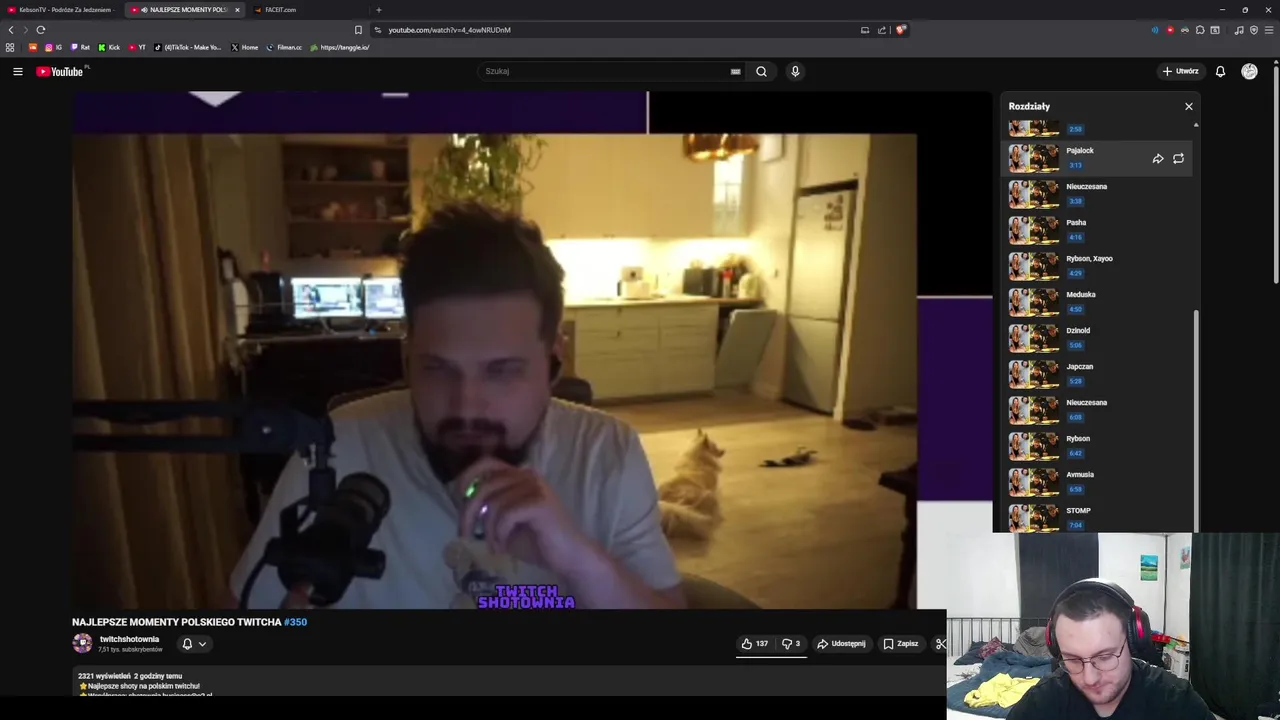1280x720 pixels.
Task: Jump to the Meduska chapter
Action: point(1098,302)
